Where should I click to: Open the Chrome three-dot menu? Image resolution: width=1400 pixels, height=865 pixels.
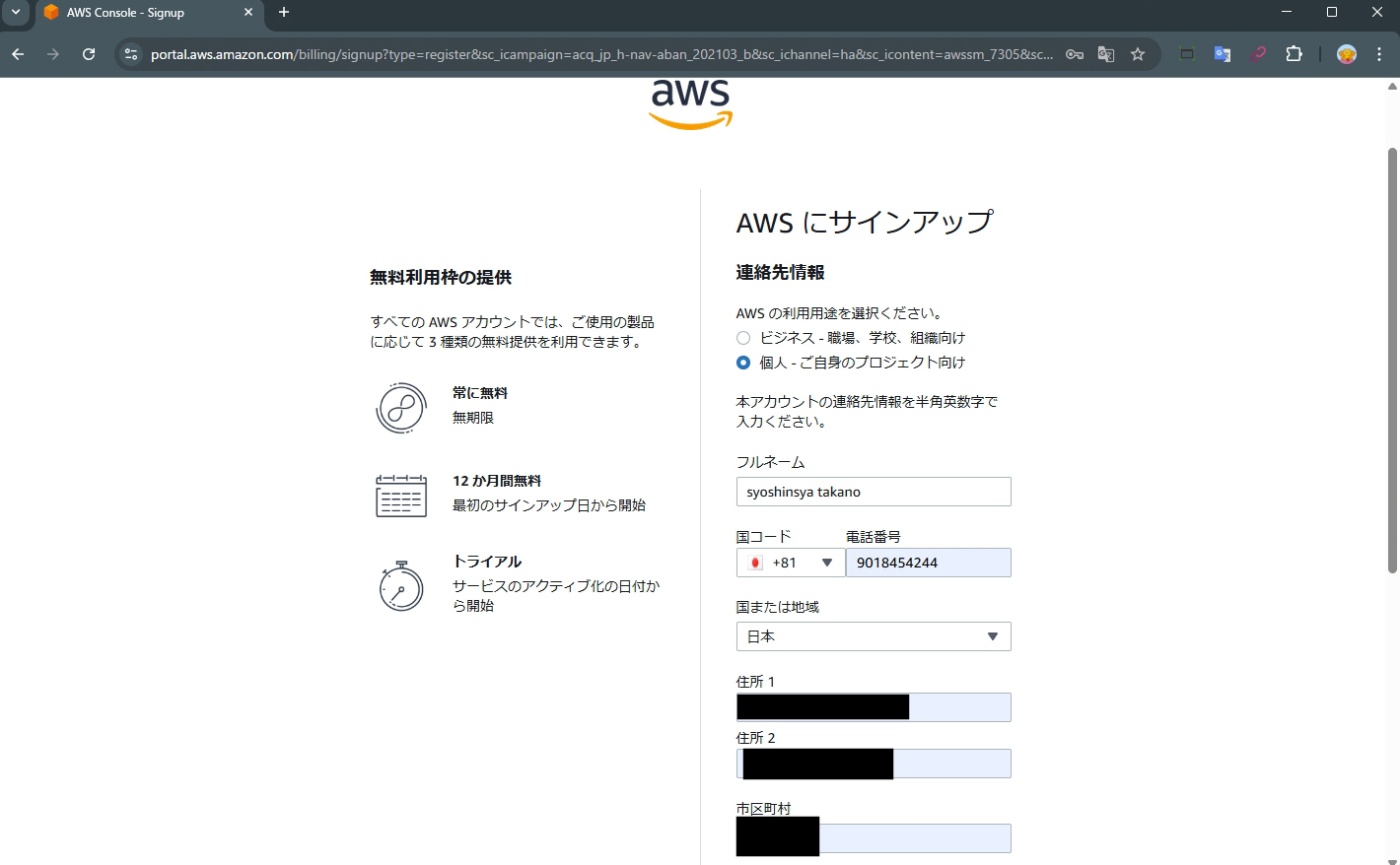tap(1380, 54)
